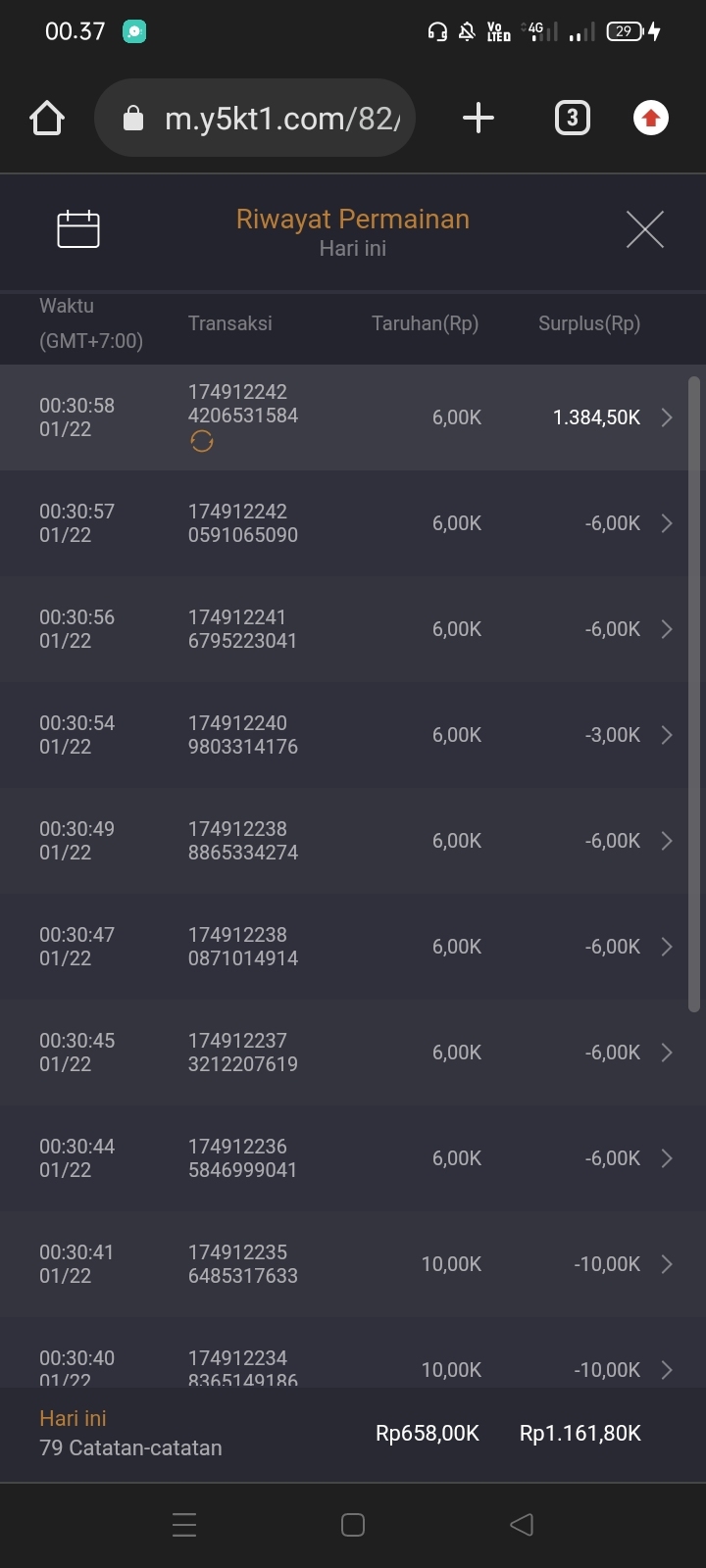
Task: Expand details for 00:30:58 transaction chevron
Action: (667, 417)
